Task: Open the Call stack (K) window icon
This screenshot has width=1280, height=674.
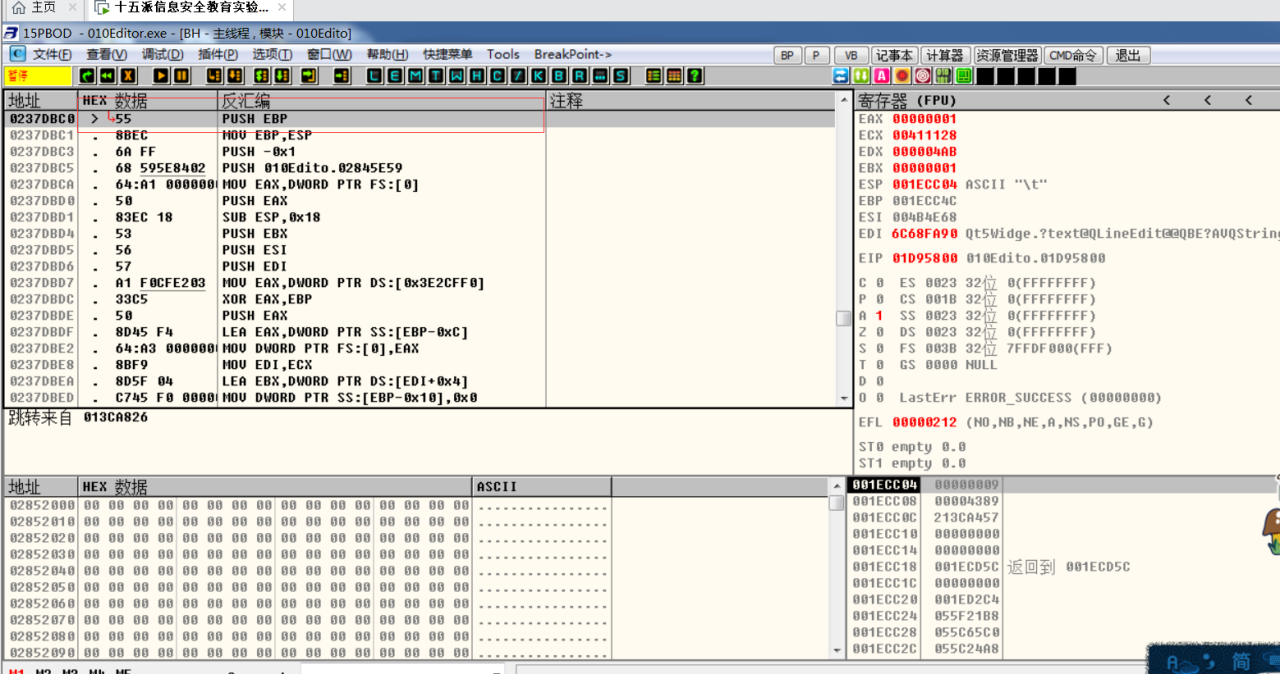Action: coord(539,76)
